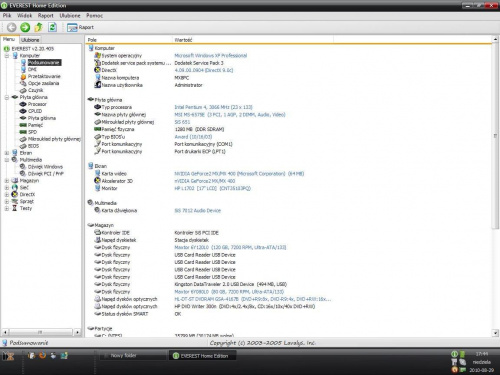
Task: Click the Back navigation arrow in toolbar
Action: [x=12, y=27]
